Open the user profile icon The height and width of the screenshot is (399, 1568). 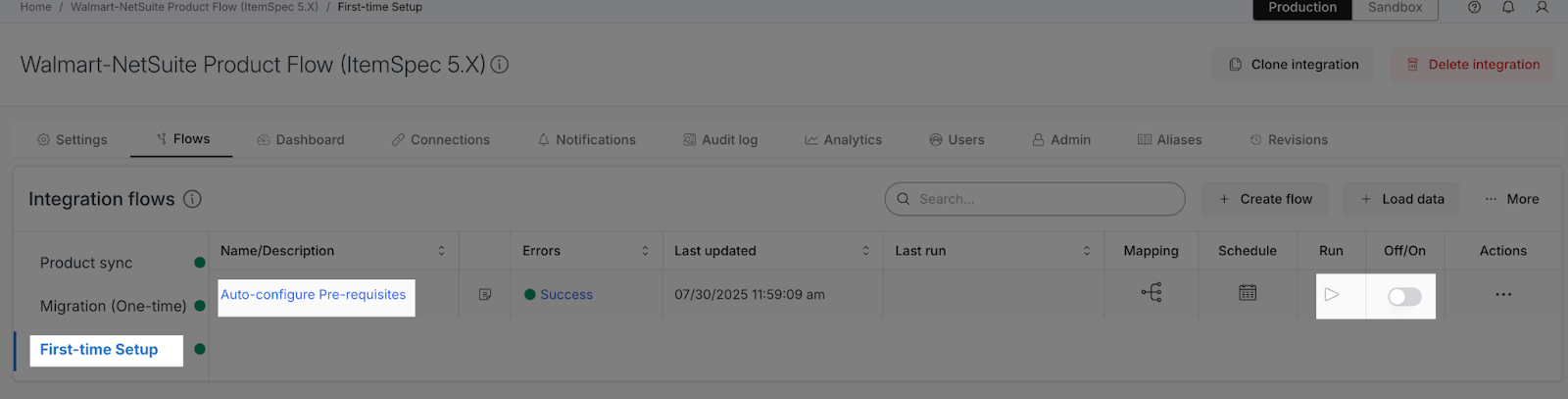pyautogui.click(x=1542, y=7)
